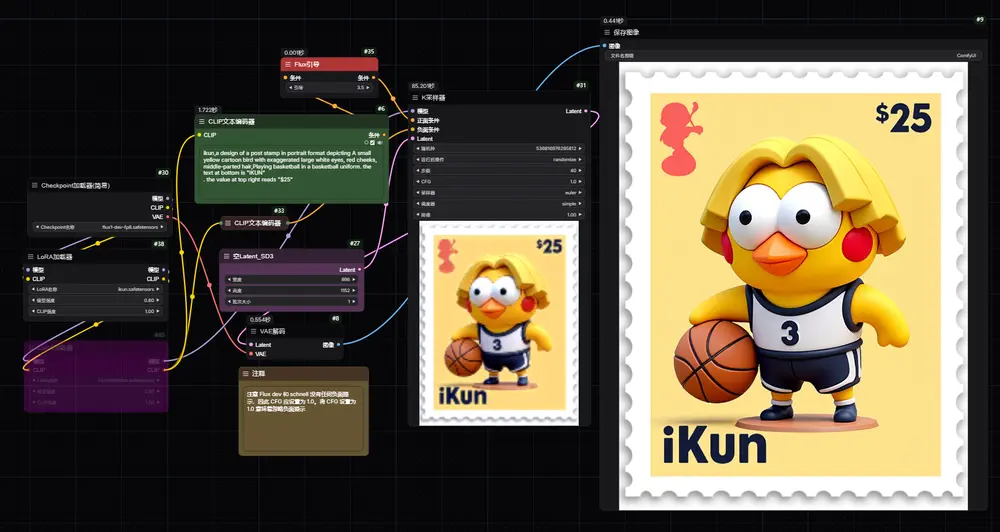1000x532 pixels.
Task: Open the 保存图像 node menu icon
Action: click(607, 32)
